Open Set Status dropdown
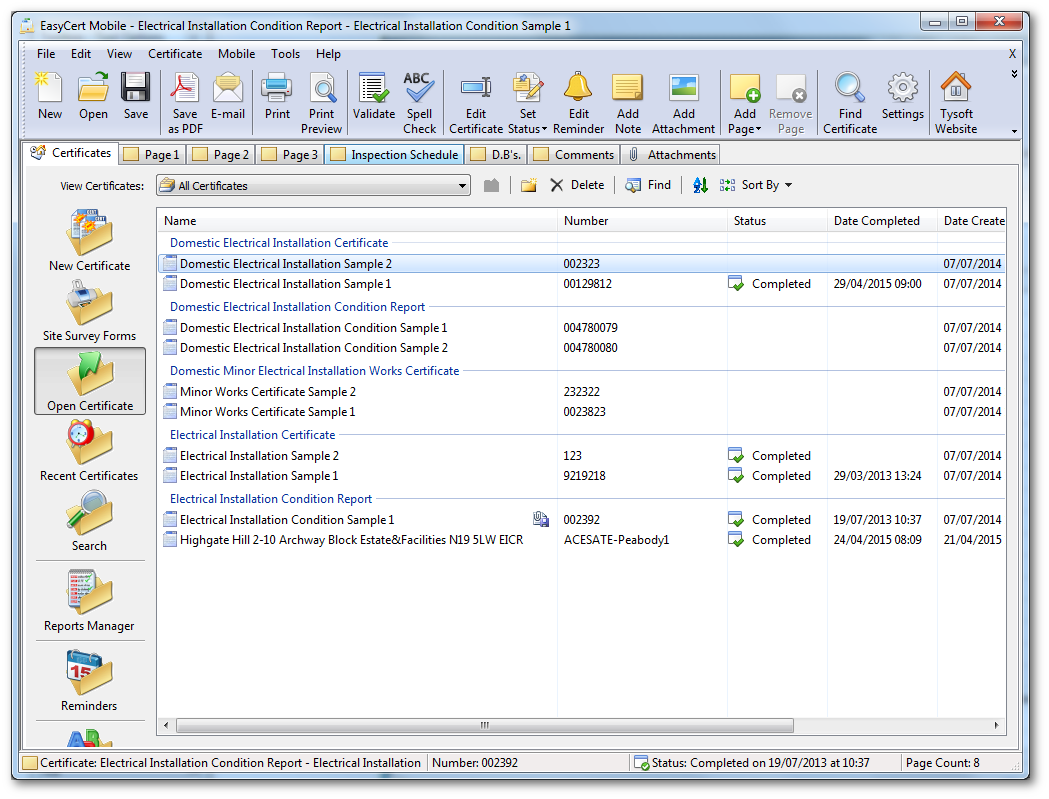 528,103
